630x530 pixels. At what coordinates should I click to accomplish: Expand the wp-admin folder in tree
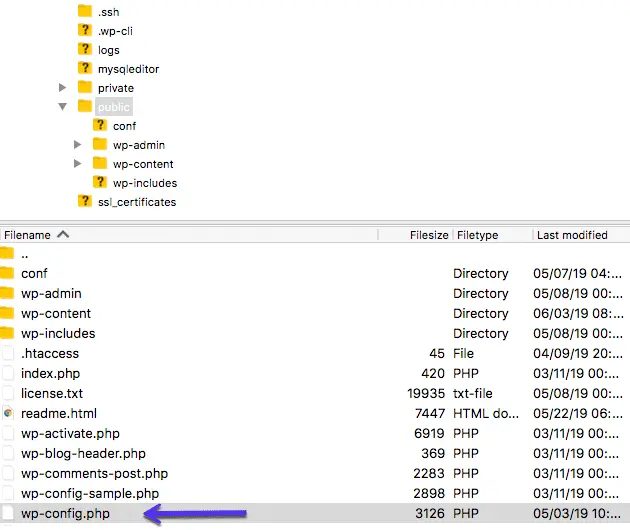(78, 145)
